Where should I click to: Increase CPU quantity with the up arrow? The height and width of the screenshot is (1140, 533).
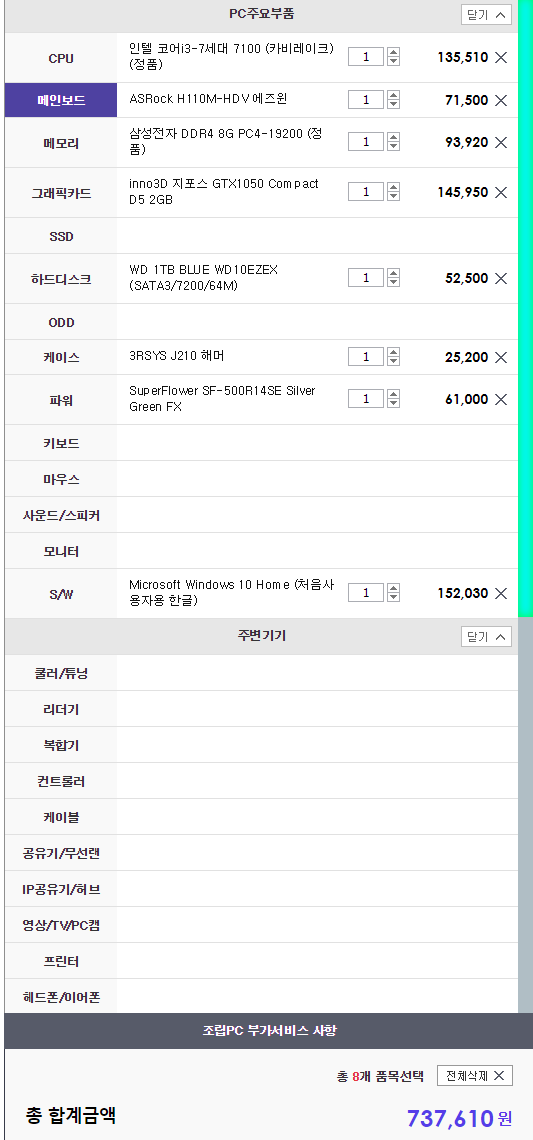(393, 52)
